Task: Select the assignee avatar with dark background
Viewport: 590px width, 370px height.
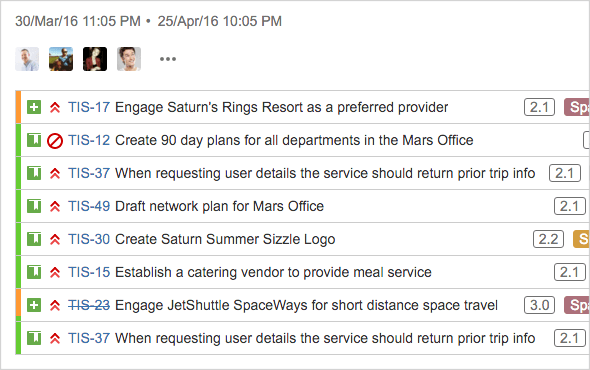Action: click(95, 59)
